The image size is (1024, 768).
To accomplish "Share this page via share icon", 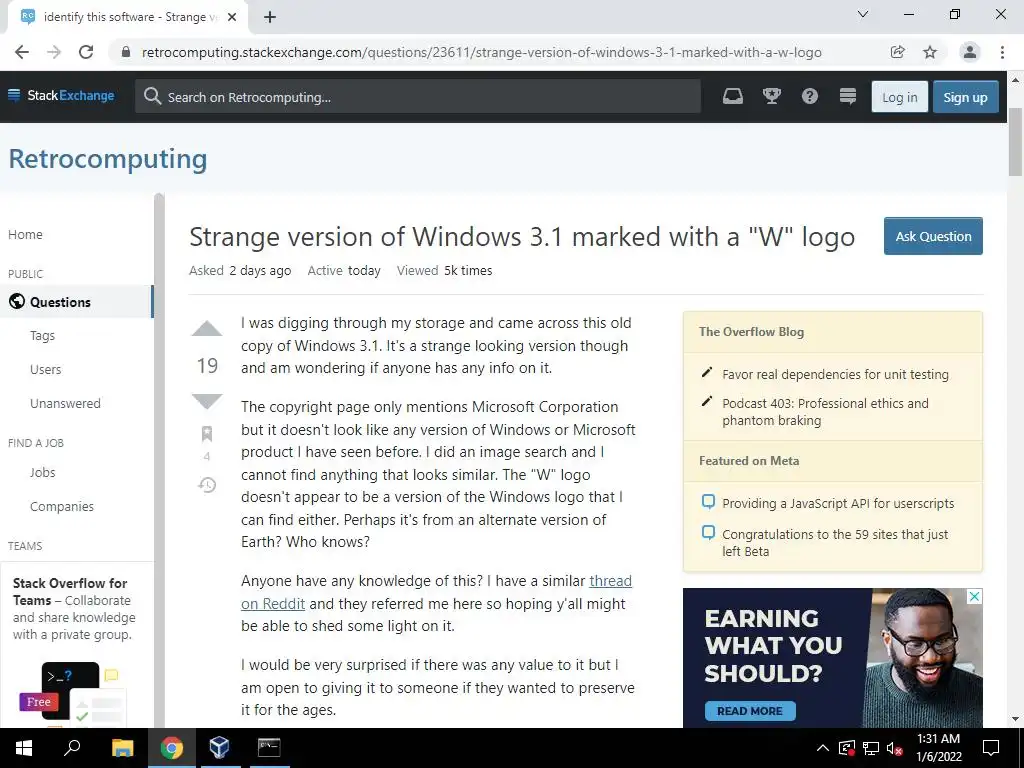I will click(897, 52).
